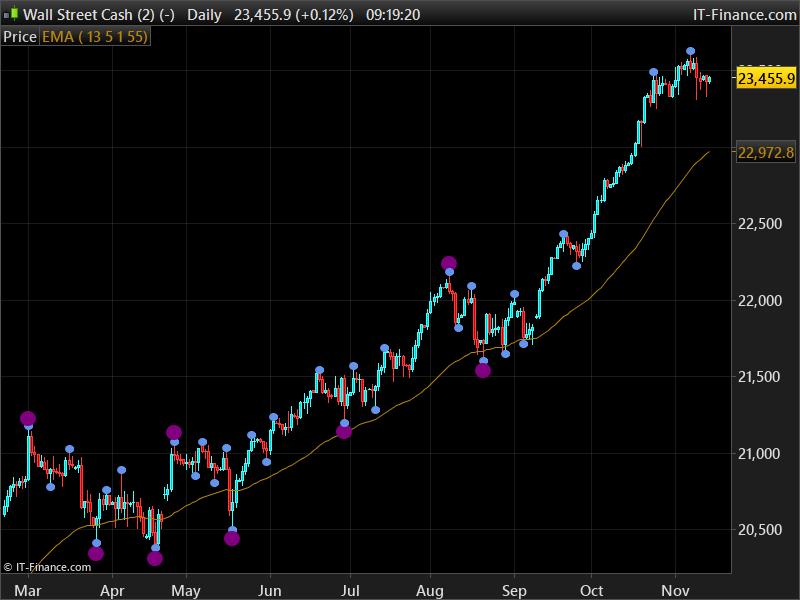Click the yellow 23,455.9 current price label
This screenshot has height=600, width=800.
click(x=766, y=79)
